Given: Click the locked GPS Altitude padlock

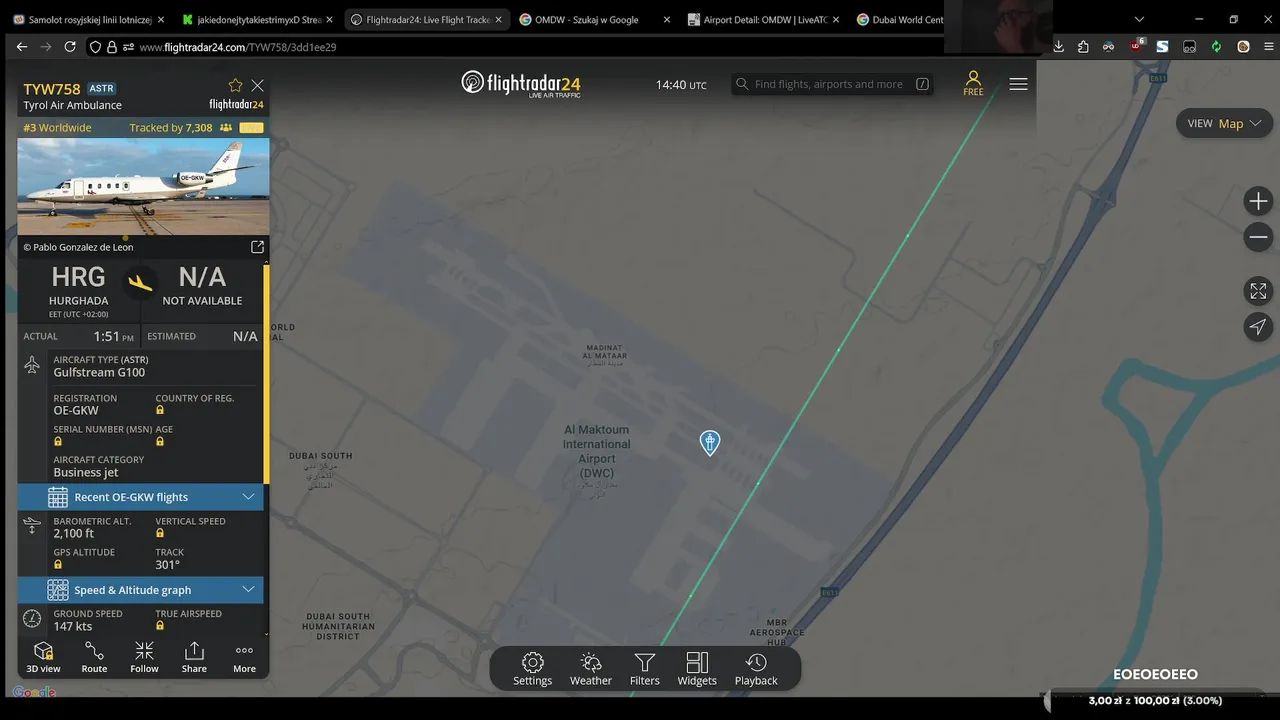Looking at the screenshot, I should tap(58, 565).
